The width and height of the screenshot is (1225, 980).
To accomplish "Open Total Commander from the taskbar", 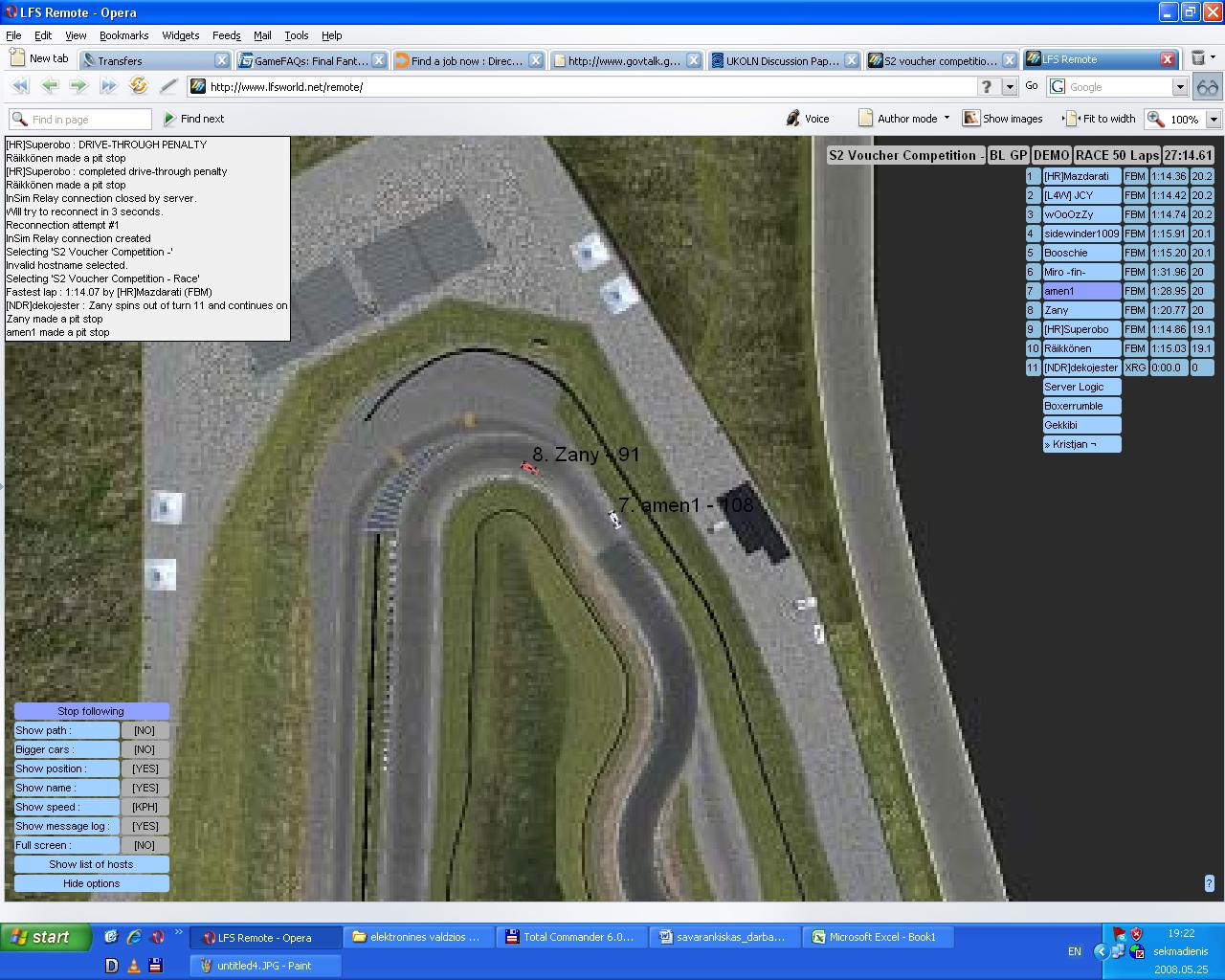I will (571, 937).
